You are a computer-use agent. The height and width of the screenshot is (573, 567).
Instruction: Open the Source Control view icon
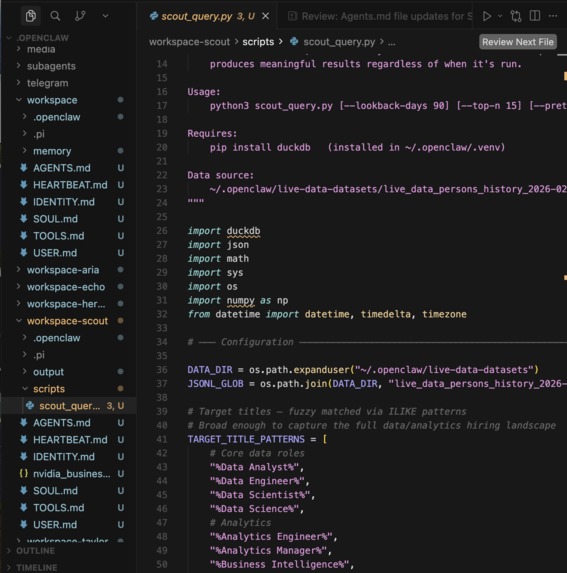80,16
